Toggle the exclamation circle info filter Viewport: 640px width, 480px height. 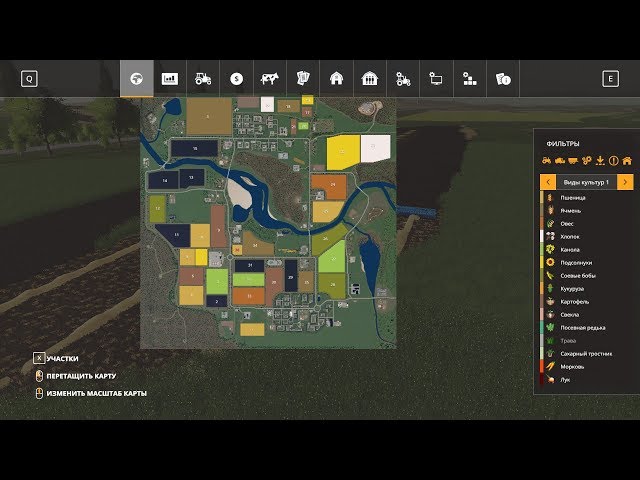coord(613,160)
